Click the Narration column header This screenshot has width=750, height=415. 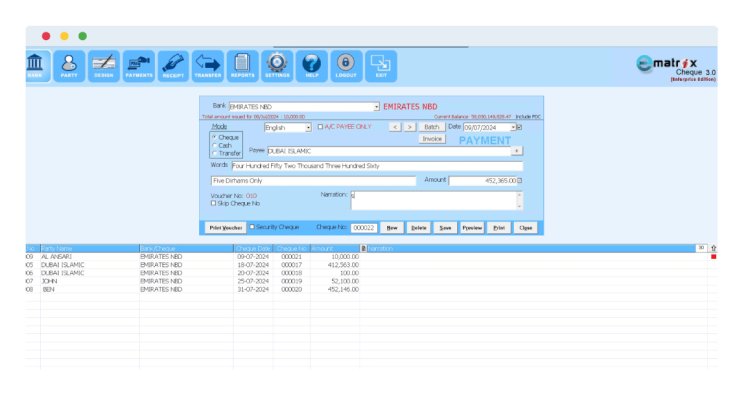(531, 249)
